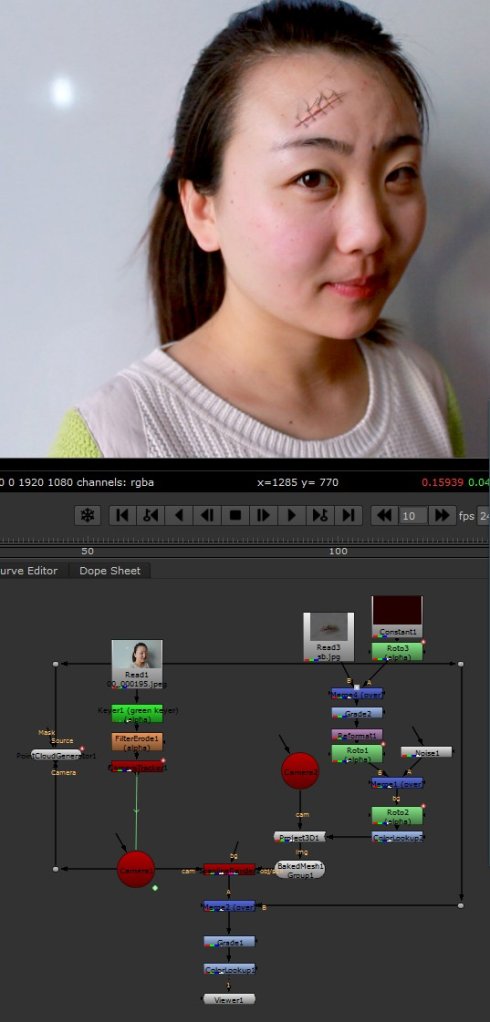The image size is (490, 1022).
Task: Select the Noise1 node
Action: pyautogui.click(x=426, y=752)
